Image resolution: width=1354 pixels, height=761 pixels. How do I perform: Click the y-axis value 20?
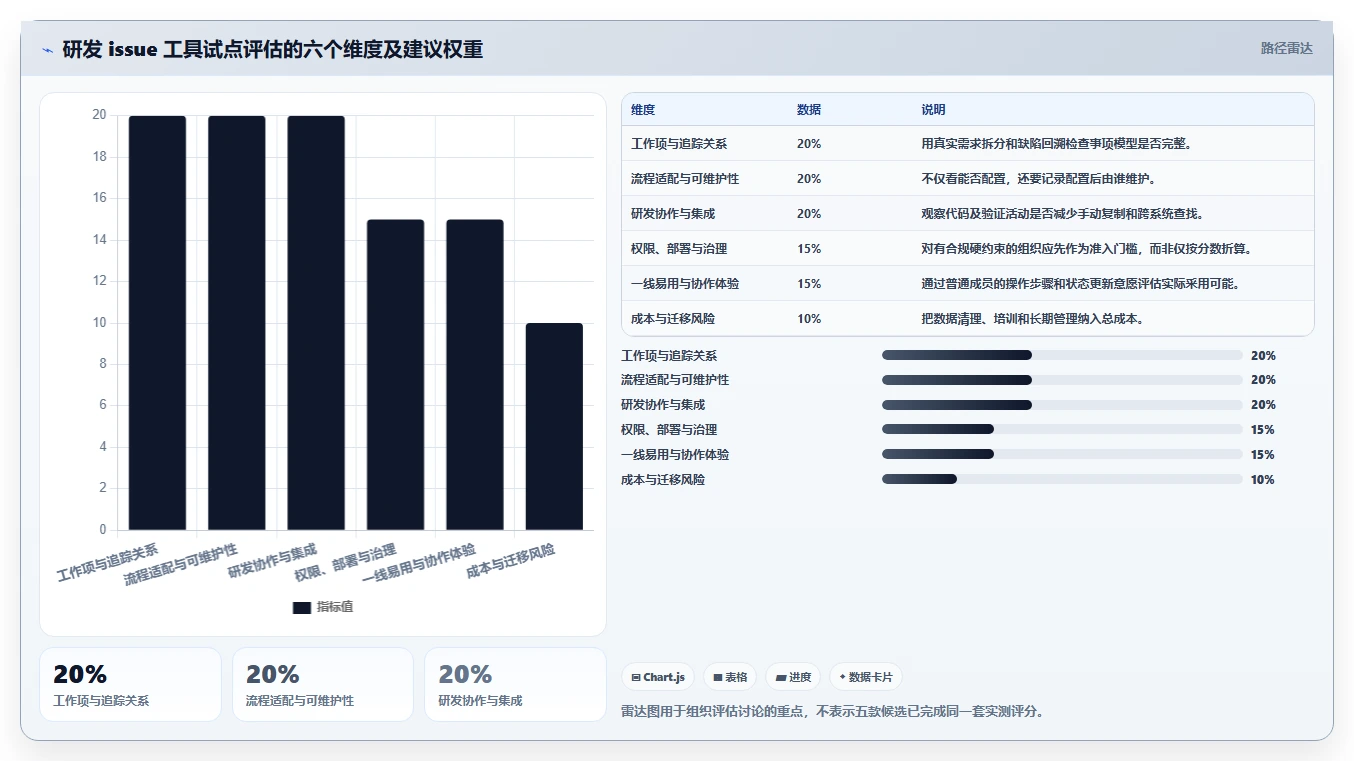[99, 115]
